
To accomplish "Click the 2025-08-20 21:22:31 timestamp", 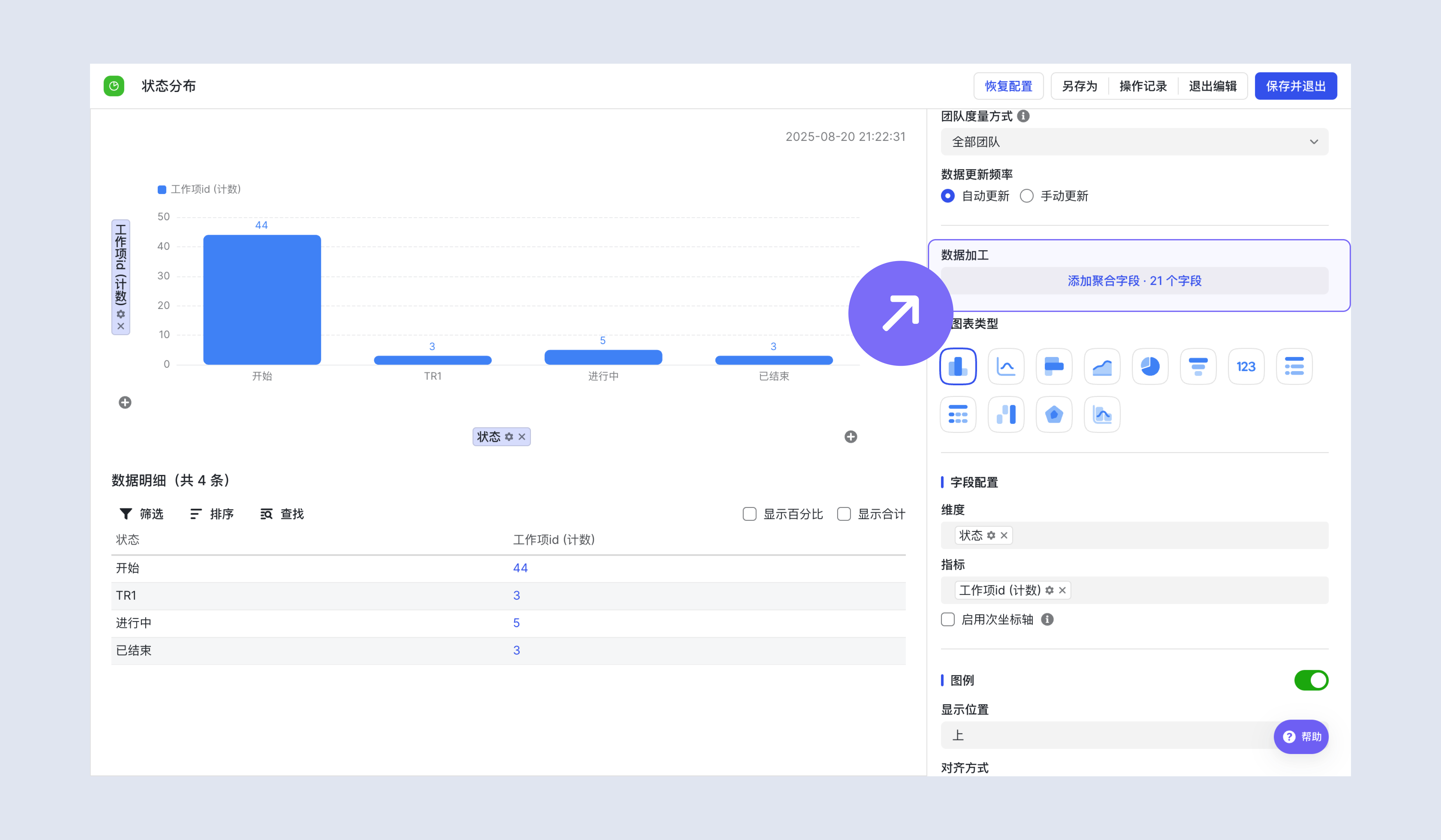I will coord(845,137).
